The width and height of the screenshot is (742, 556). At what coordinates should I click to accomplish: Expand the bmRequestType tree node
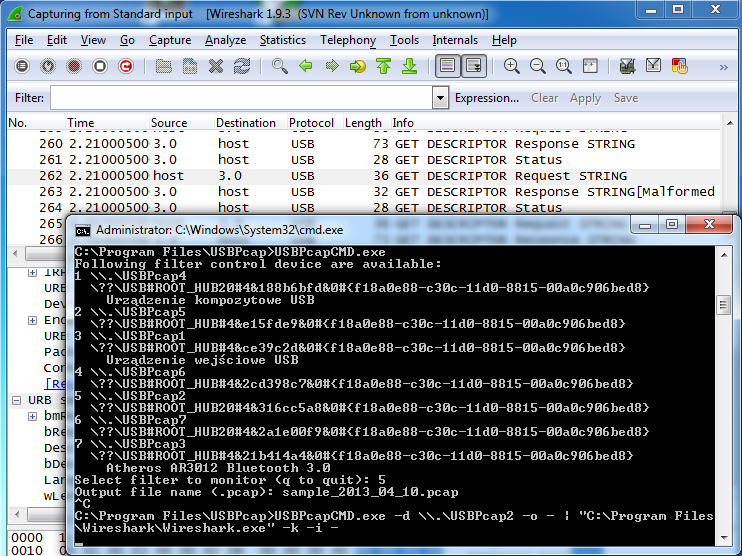33,416
